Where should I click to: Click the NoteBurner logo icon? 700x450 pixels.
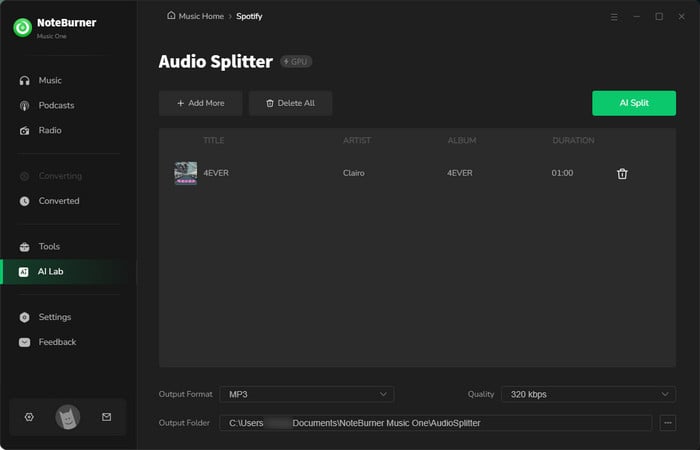coord(22,27)
